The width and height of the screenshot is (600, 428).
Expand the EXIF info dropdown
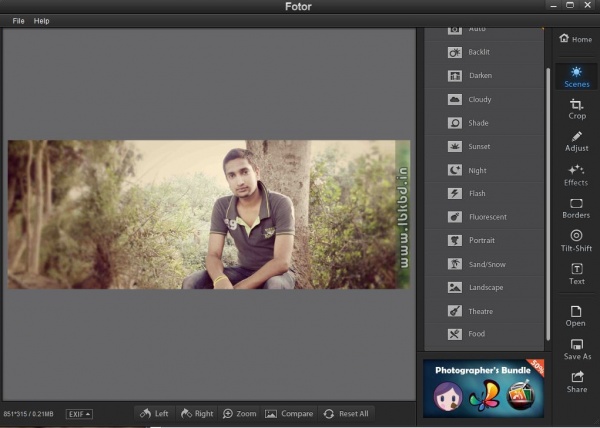(x=79, y=414)
